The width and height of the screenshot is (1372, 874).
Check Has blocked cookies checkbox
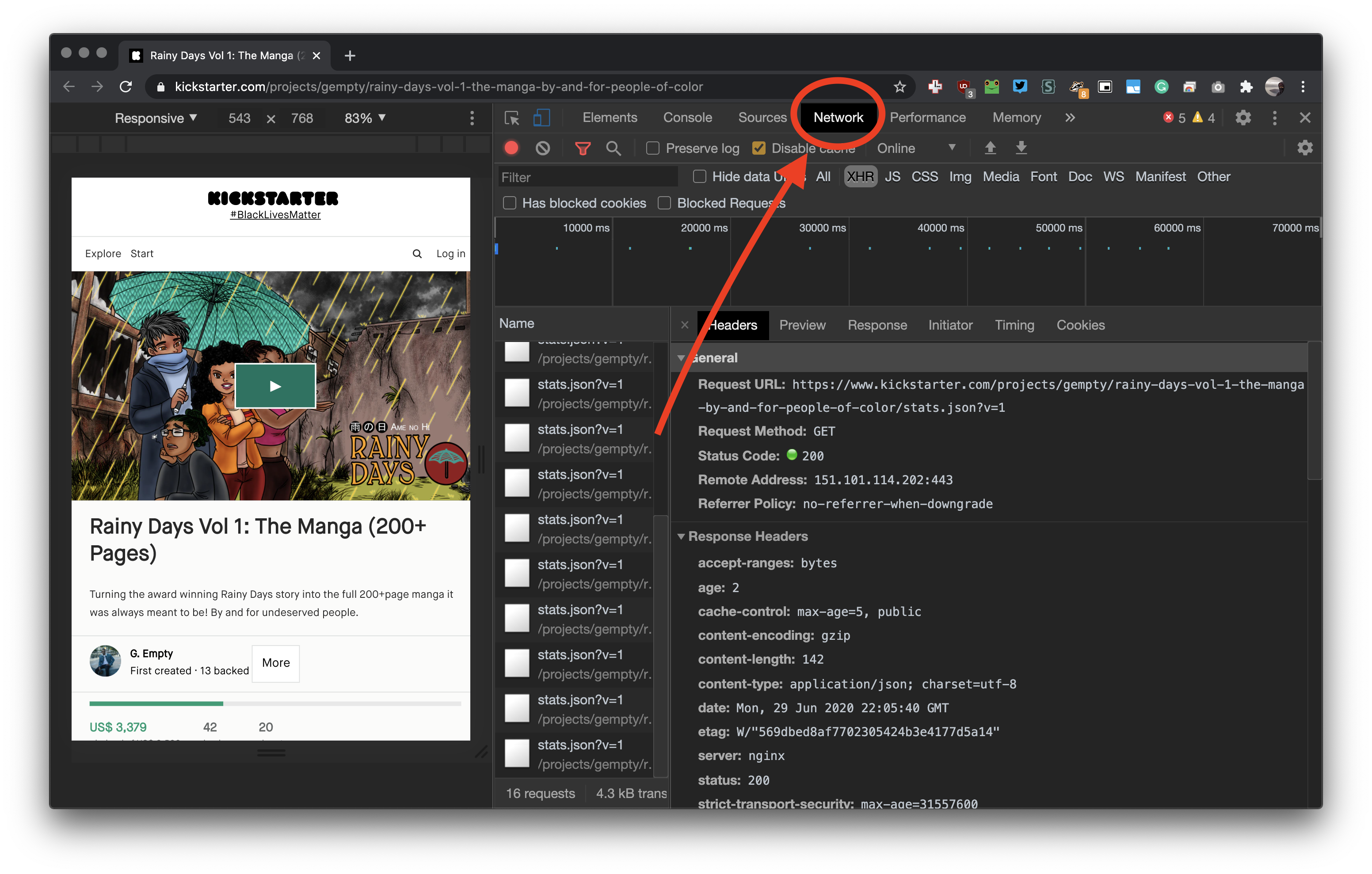click(509, 203)
